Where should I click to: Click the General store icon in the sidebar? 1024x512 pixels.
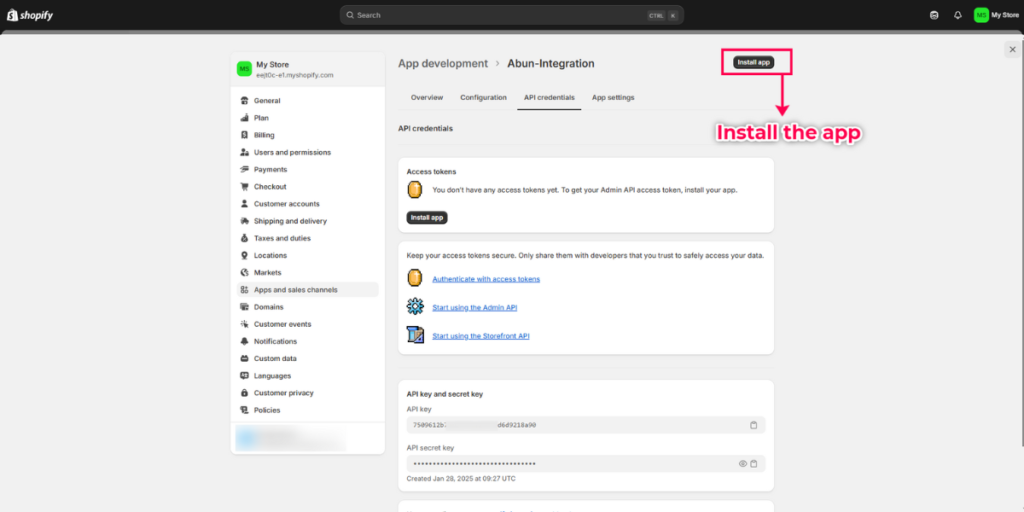click(244, 101)
